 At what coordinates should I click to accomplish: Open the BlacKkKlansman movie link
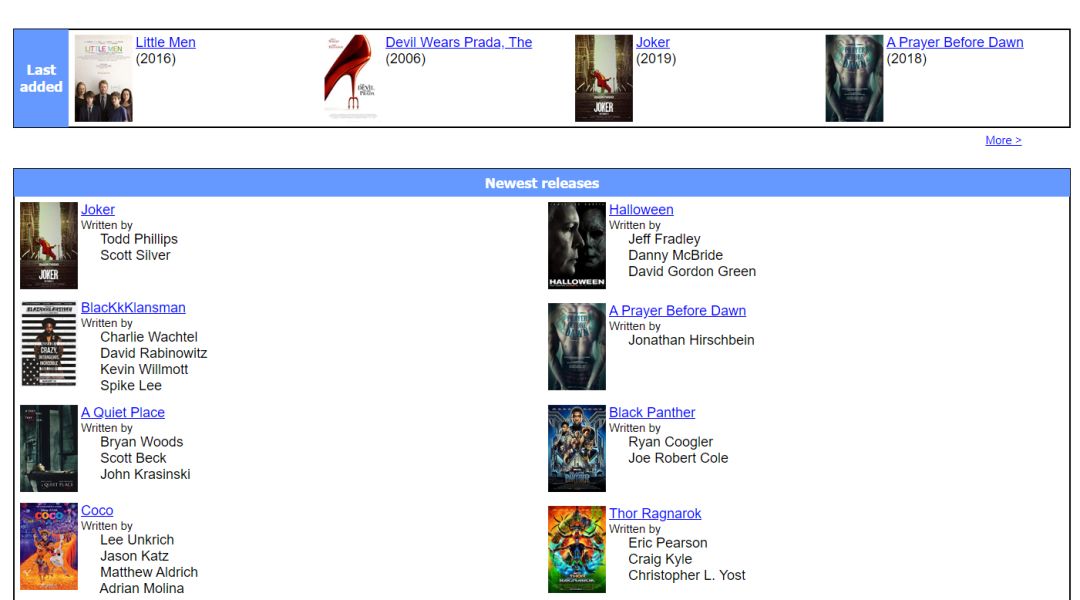click(133, 307)
